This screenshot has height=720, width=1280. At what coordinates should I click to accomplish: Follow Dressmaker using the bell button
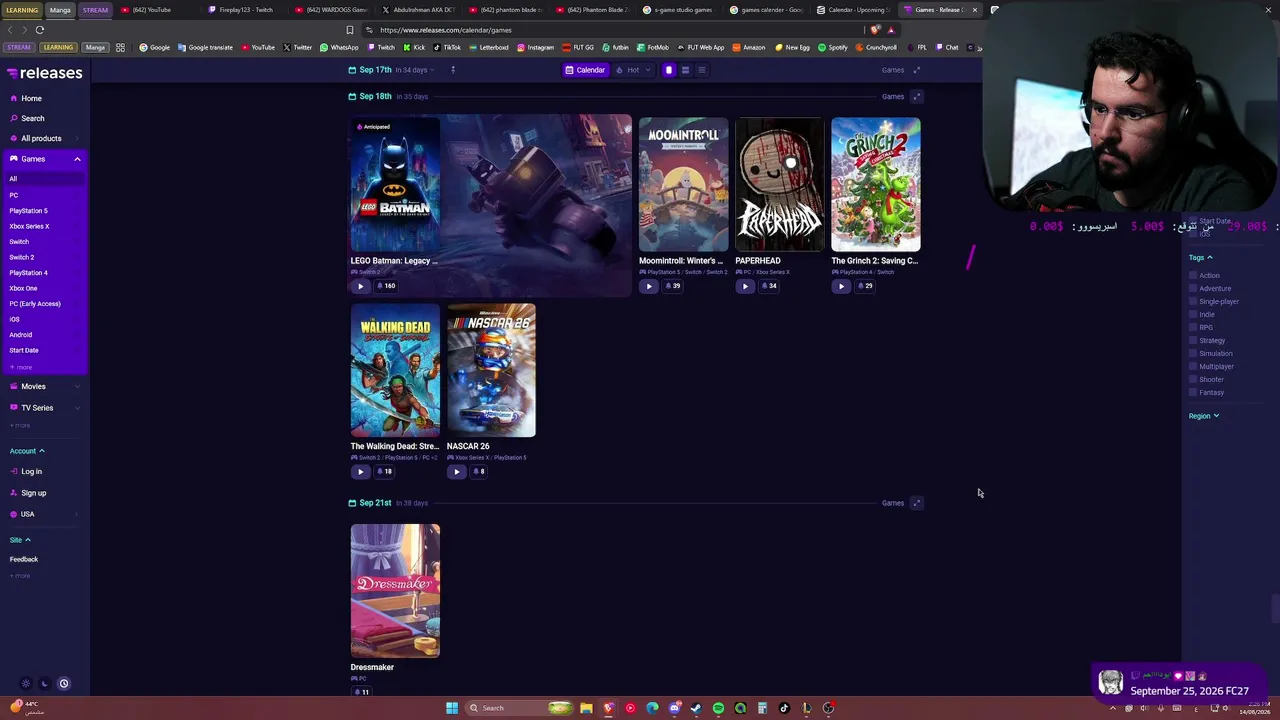pyautogui.click(x=361, y=692)
